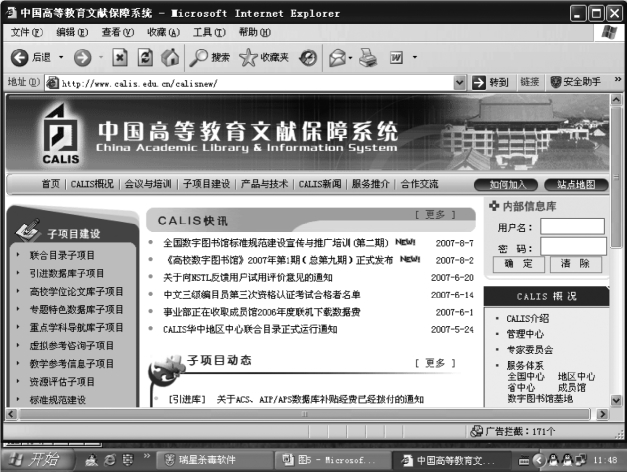Image resolution: width=627 pixels, height=472 pixels.
Task: Open 子项目建设 navigation link
Action: 206,184
